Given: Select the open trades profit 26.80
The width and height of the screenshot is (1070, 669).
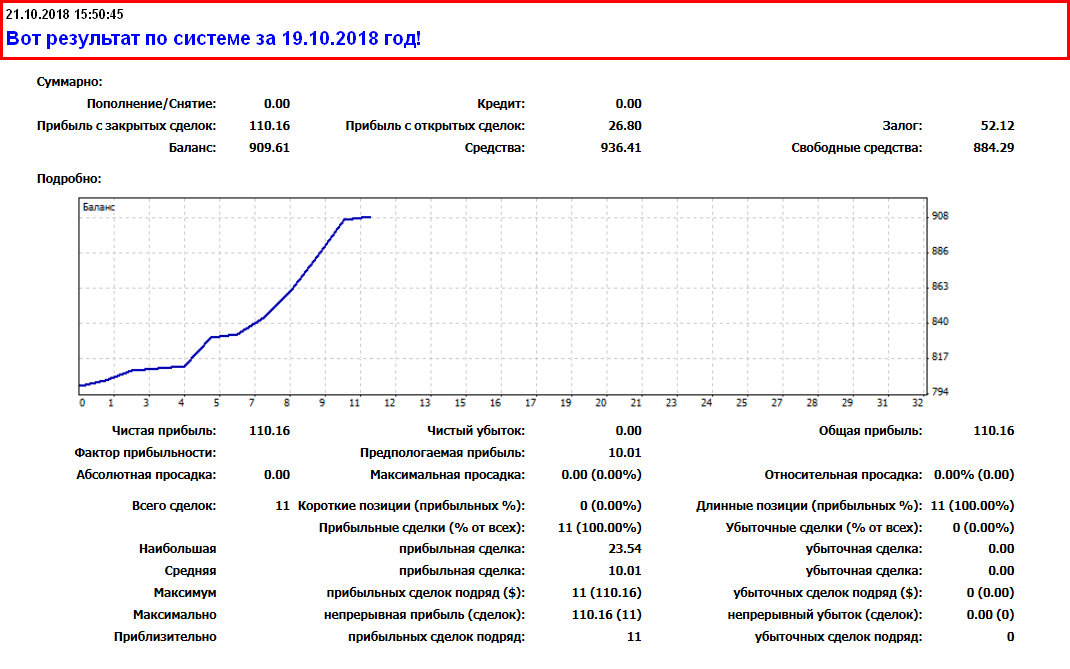Looking at the screenshot, I should [625, 126].
